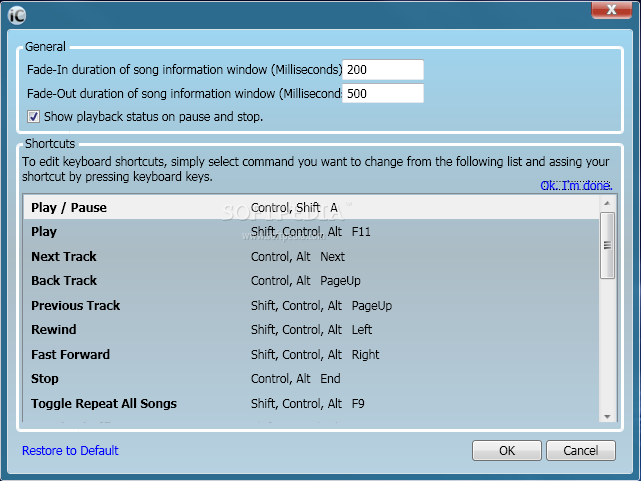Select the Previous Track command
Screen dimensions: 641x481
(x=311, y=305)
